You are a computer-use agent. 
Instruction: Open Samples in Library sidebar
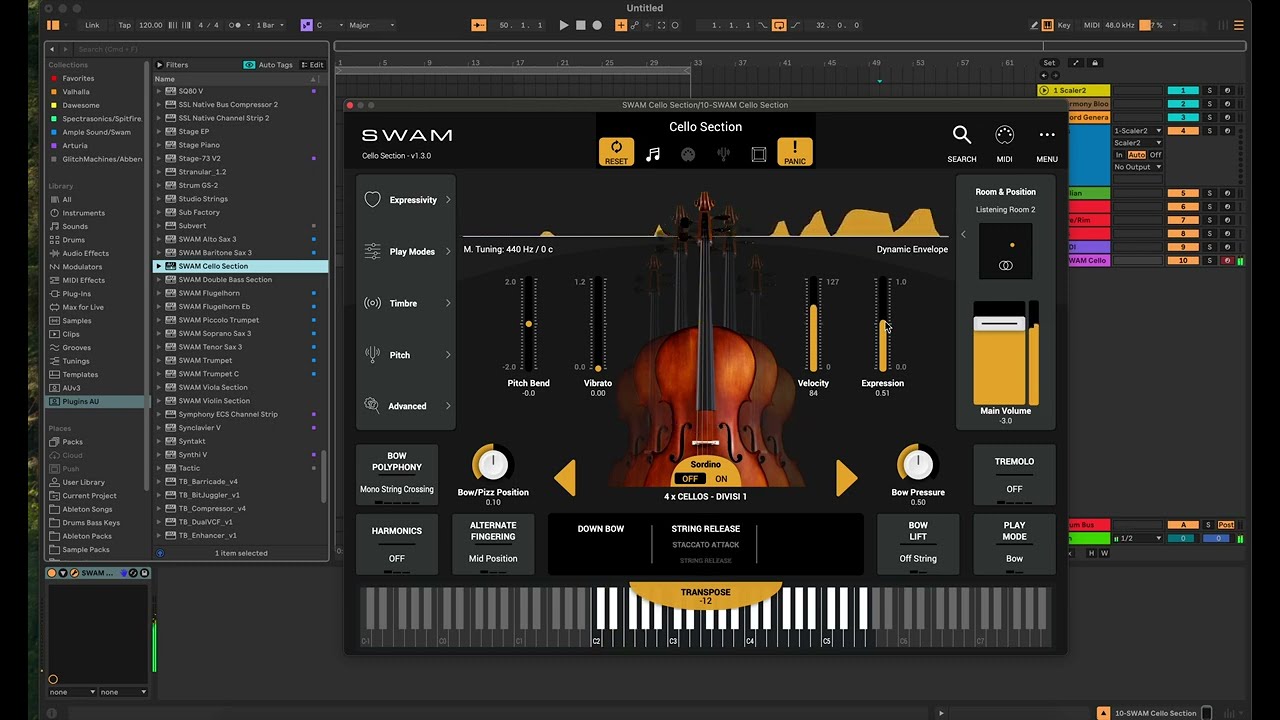(x=77, y=321)
